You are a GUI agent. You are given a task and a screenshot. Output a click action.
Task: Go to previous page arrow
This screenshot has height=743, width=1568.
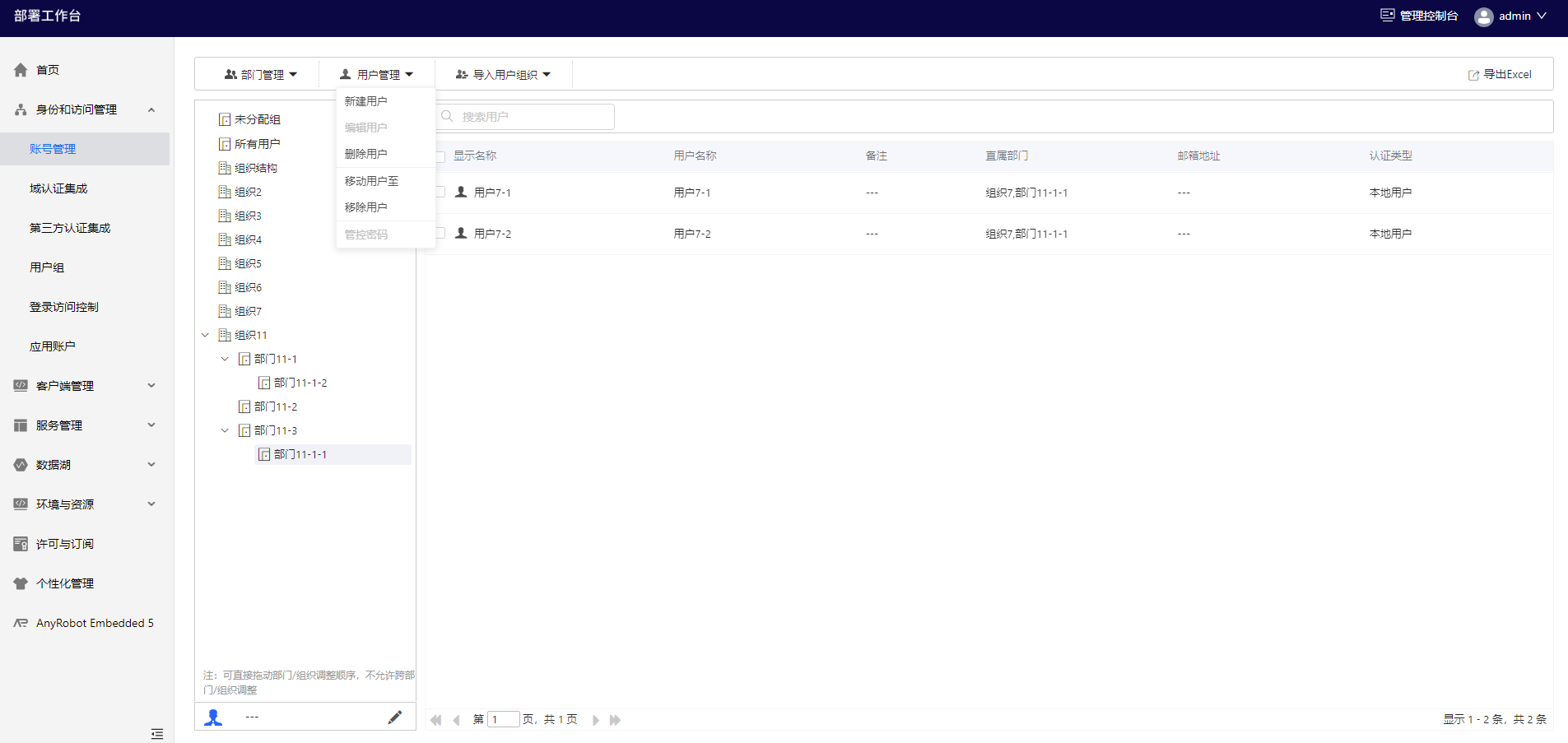point(456,720)
